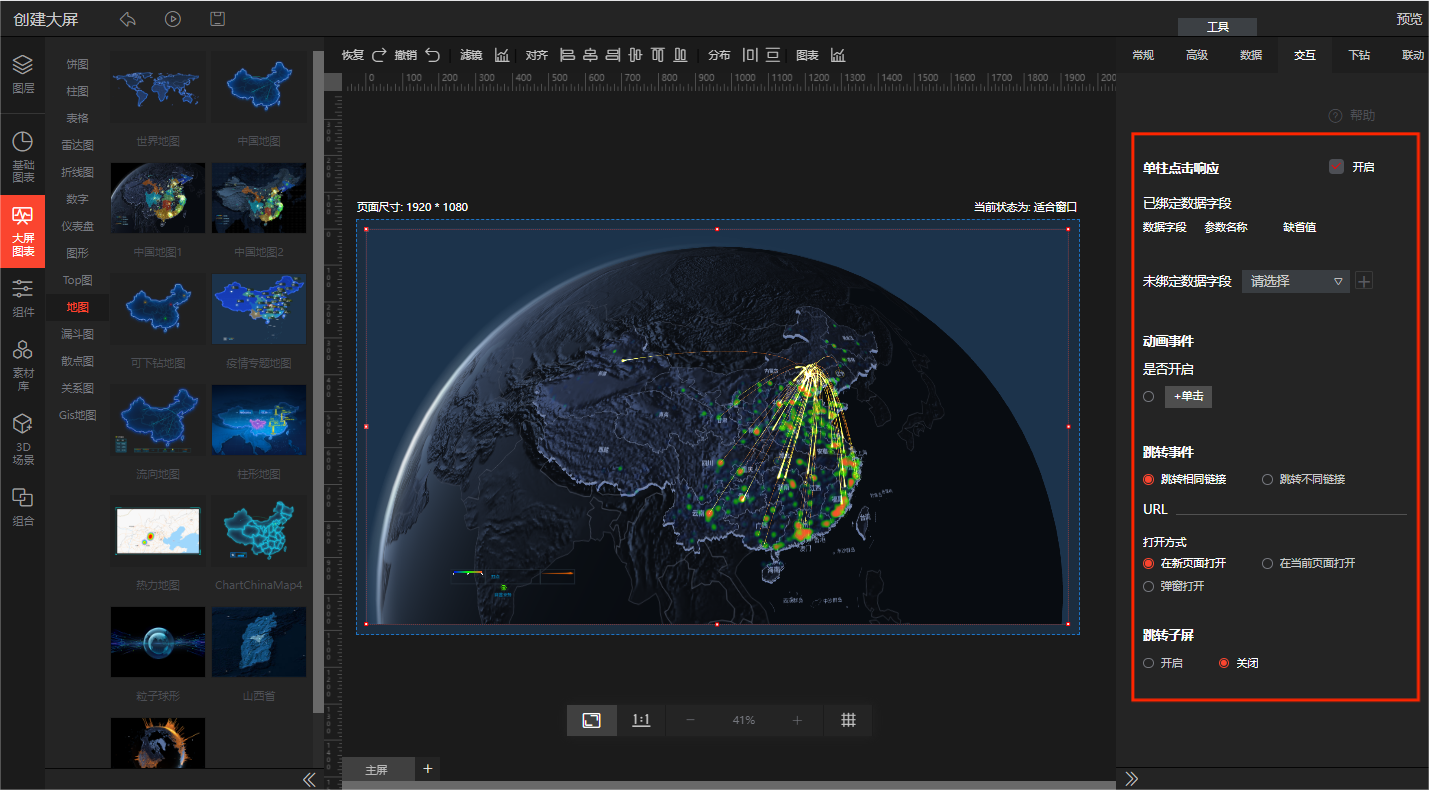The width and height of the screenshot is (1429, 790).
Task: Choose the 粒子球形 thumbnail
Action: pos(157,642)
